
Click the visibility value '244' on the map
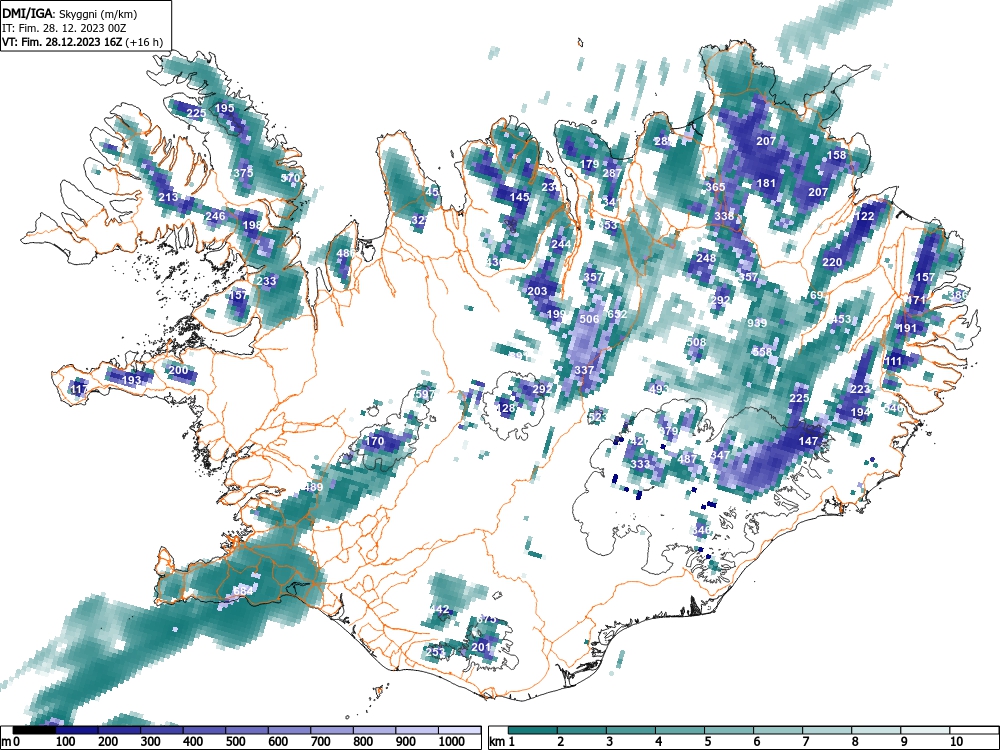(x=561, y=244)
